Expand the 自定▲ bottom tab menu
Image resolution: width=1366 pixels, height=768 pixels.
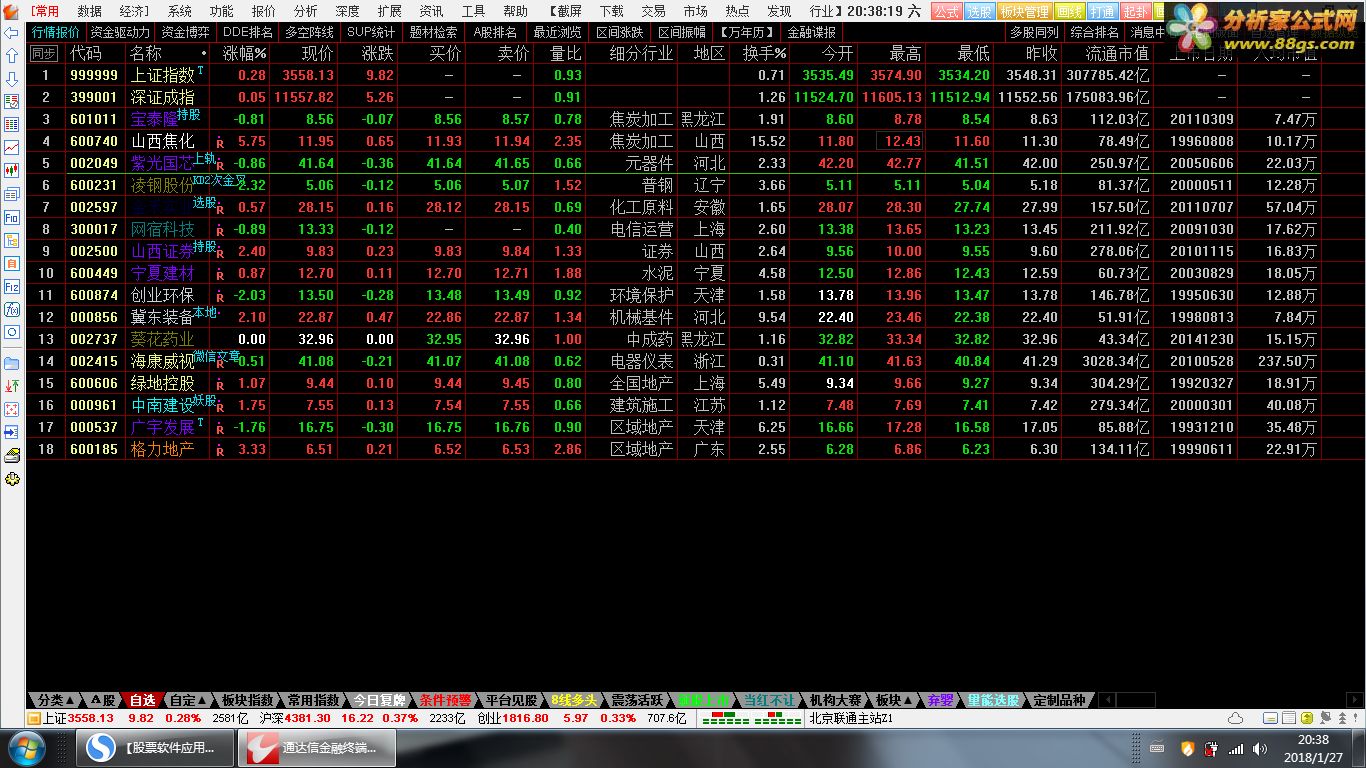tap(188, 700)
